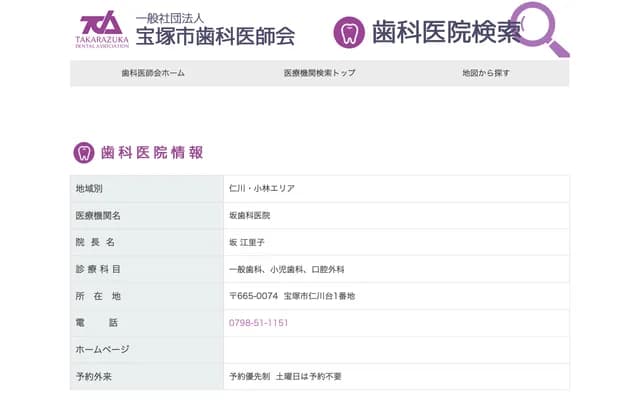This screenshot has width=640, height=400.
Task: Click the 診療科目 row label
Action: tap(98, 269)
